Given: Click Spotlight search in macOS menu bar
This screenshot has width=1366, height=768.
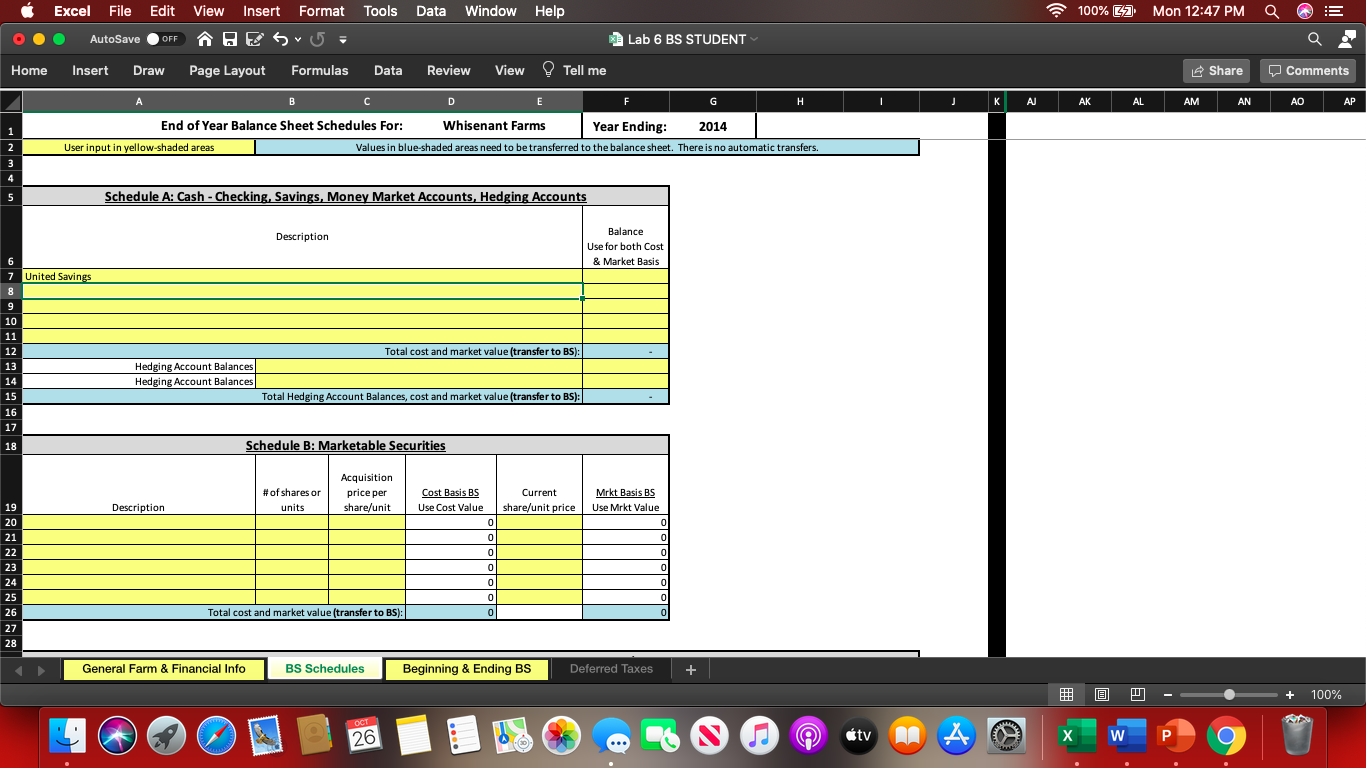Looking at the screenshot, I should pyautogui.click(x=1271, y=11).
